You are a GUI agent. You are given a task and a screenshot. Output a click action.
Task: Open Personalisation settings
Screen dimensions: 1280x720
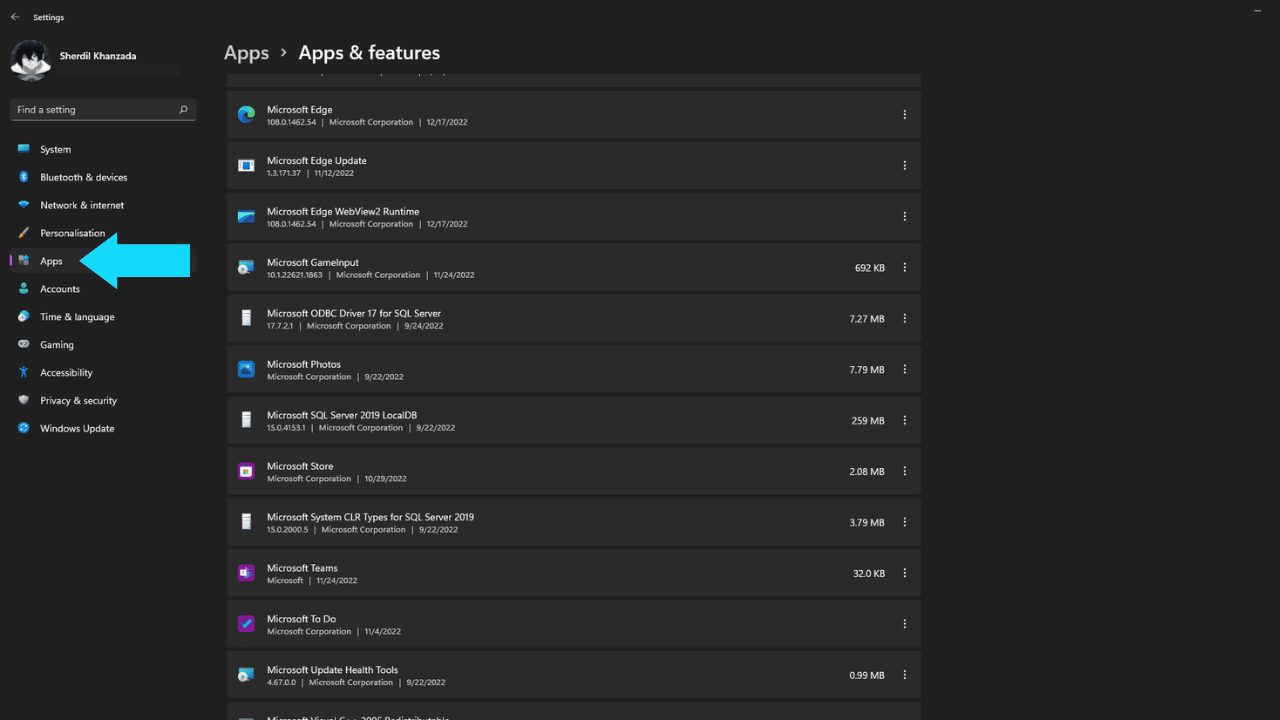click(x=103, y=233)
